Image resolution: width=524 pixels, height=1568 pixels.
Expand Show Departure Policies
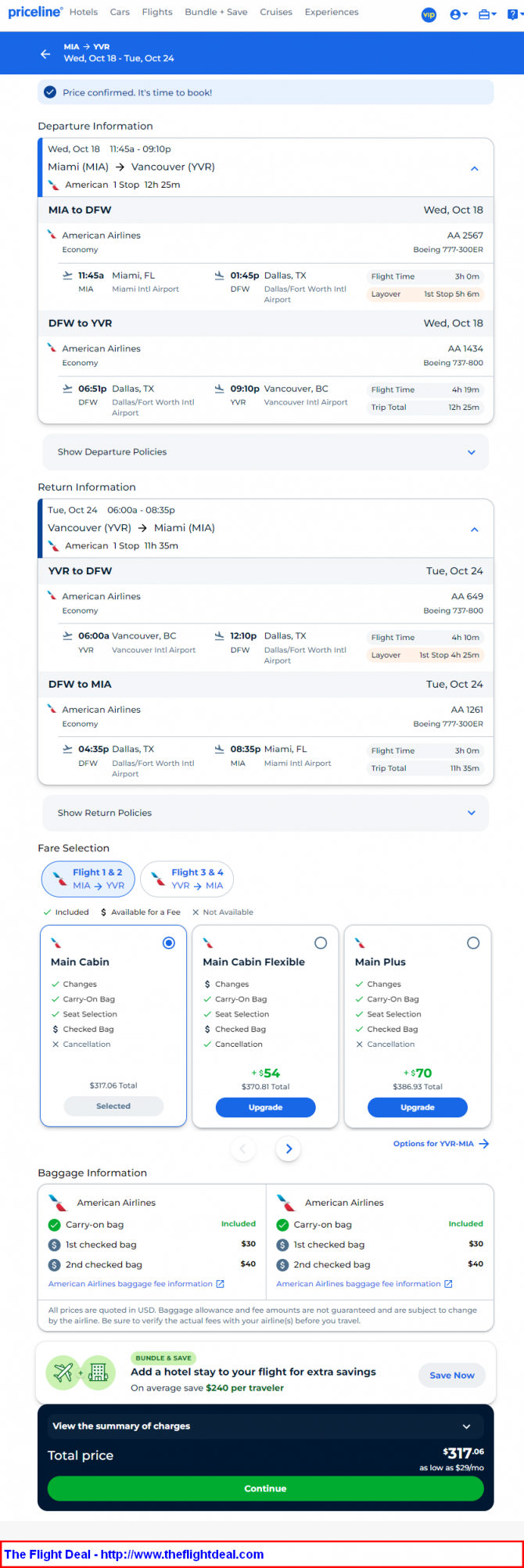265,452
